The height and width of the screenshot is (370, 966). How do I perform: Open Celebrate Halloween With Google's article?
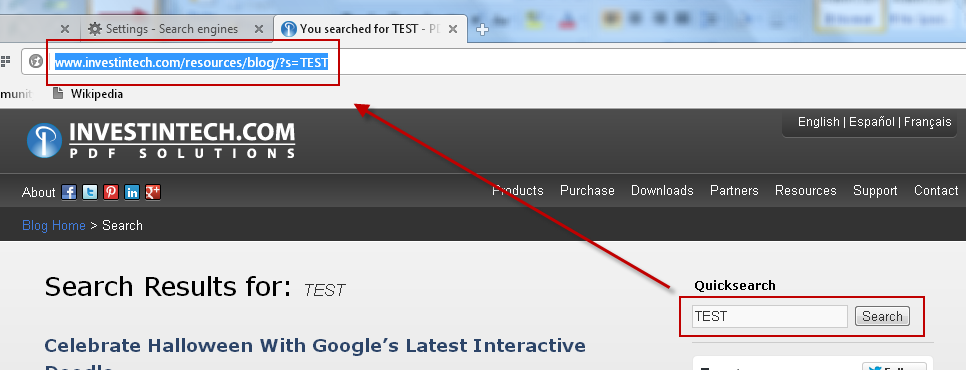click(x=315, y=354)
